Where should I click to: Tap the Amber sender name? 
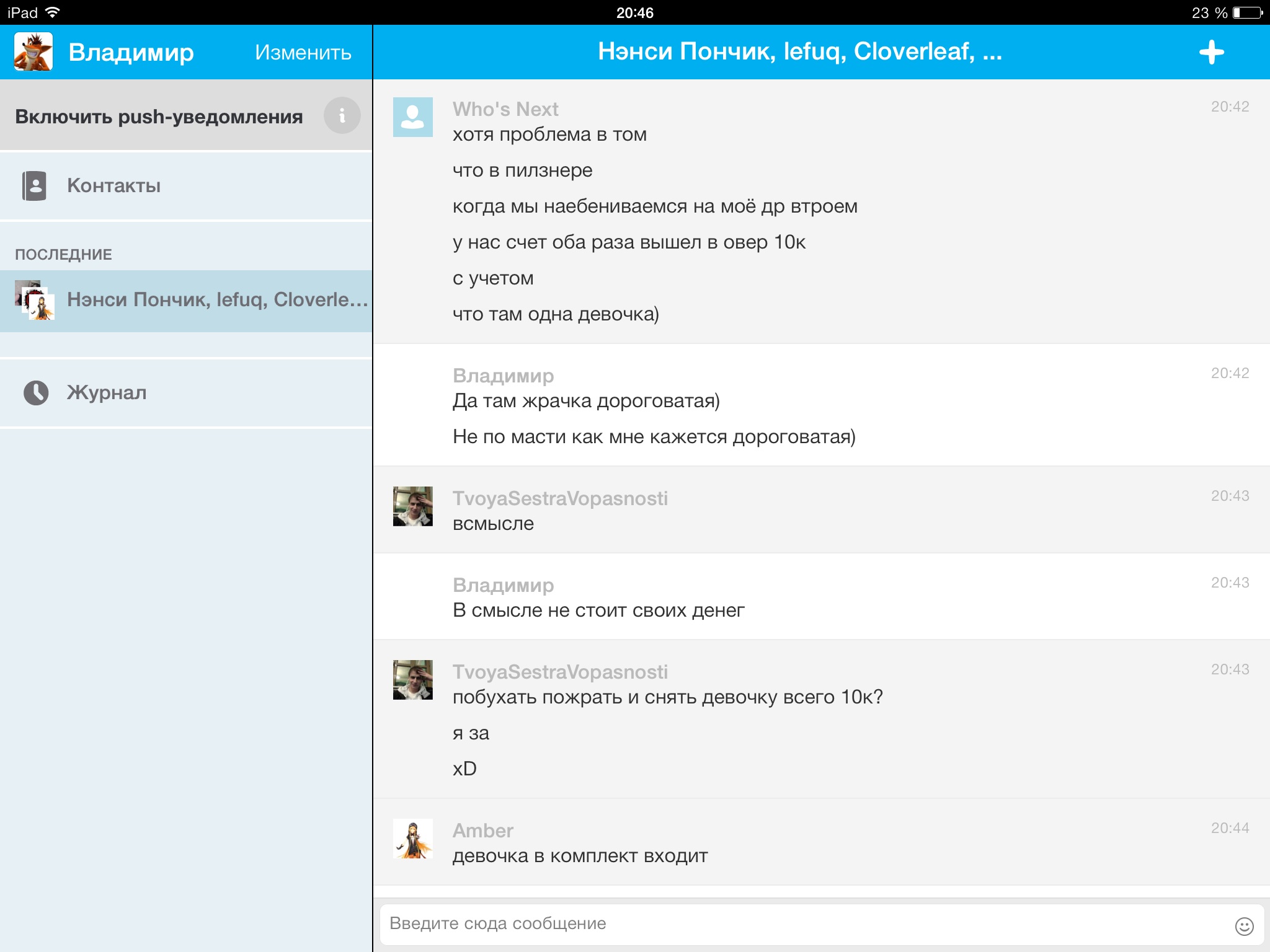(482, 830)
